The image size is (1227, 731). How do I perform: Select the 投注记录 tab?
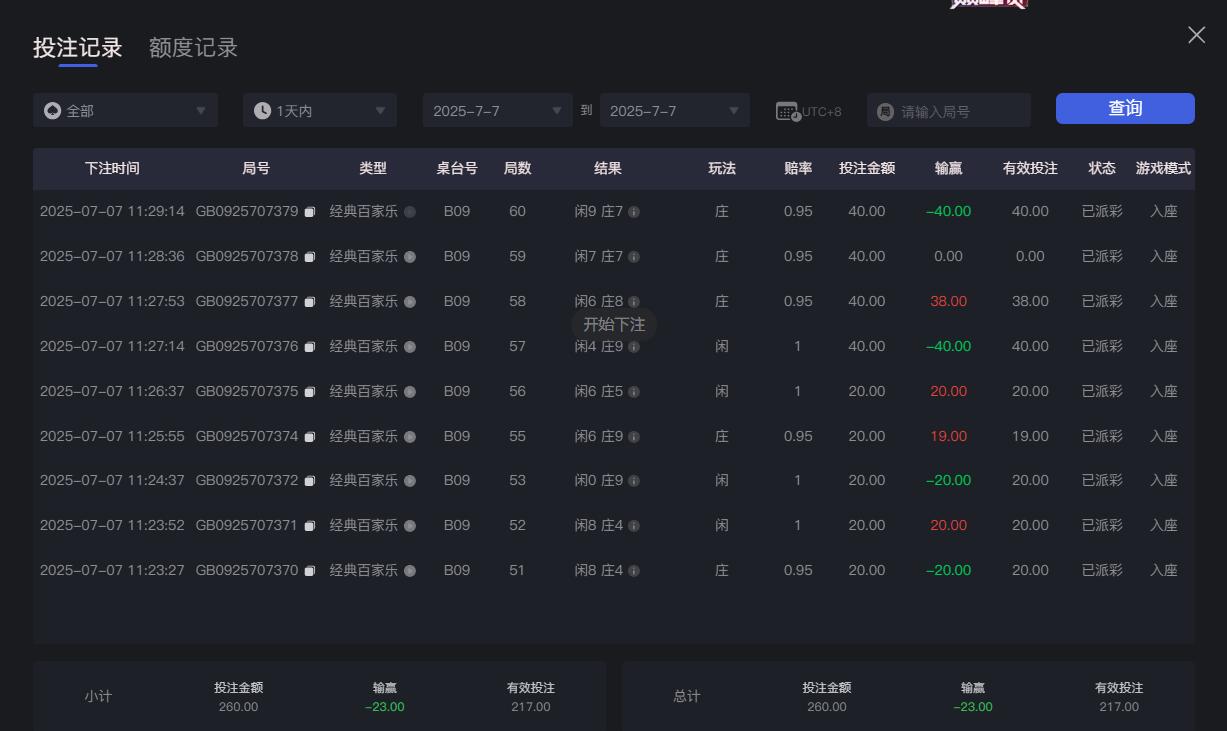[x=75, y=47]
